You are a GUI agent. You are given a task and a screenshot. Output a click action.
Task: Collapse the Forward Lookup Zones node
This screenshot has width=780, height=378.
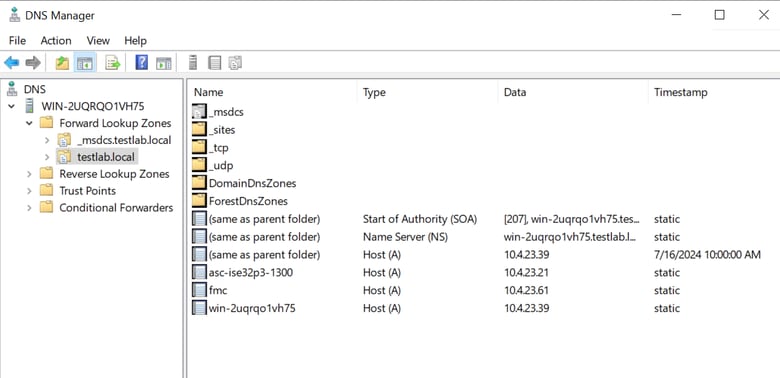tap(29, 123)
